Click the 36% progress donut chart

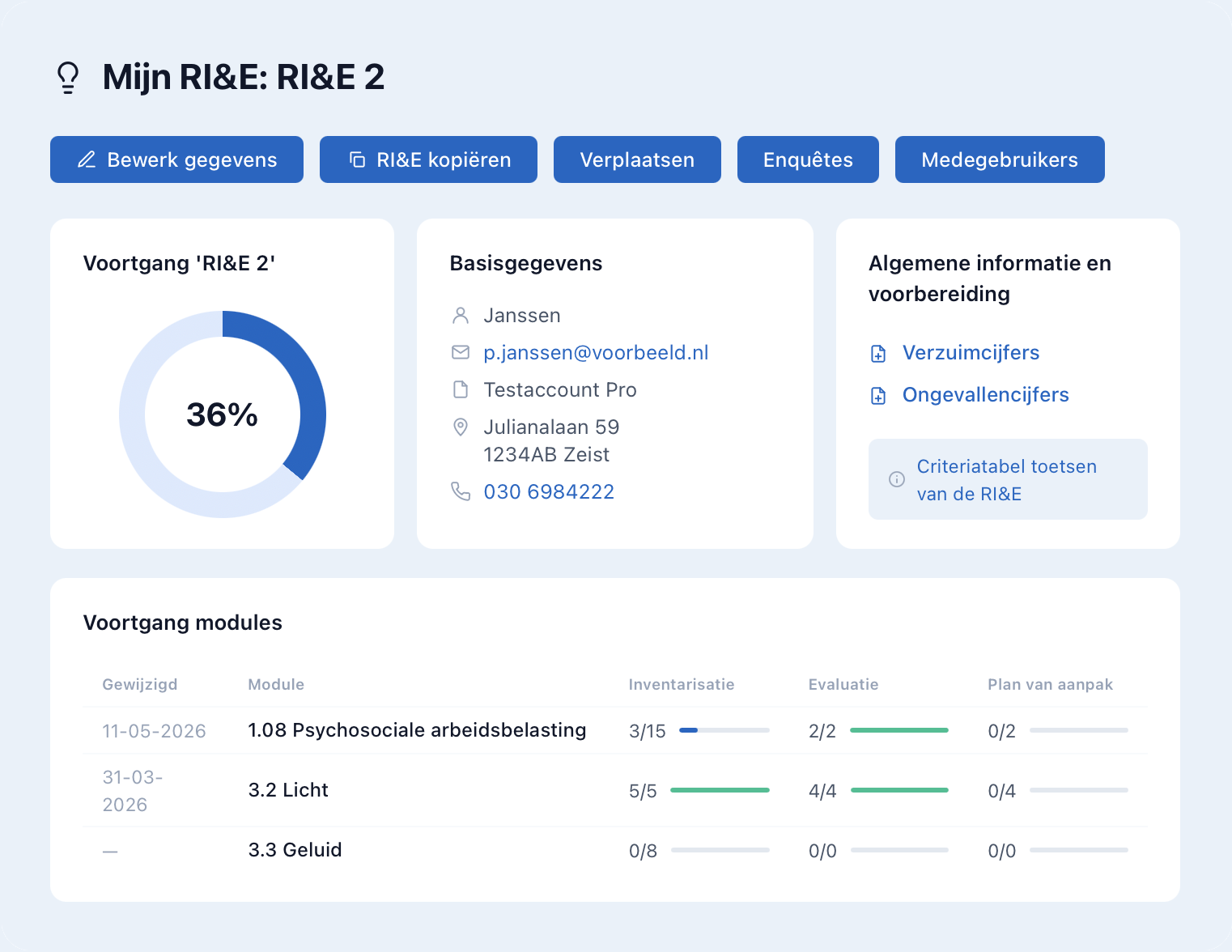(223, 414)
